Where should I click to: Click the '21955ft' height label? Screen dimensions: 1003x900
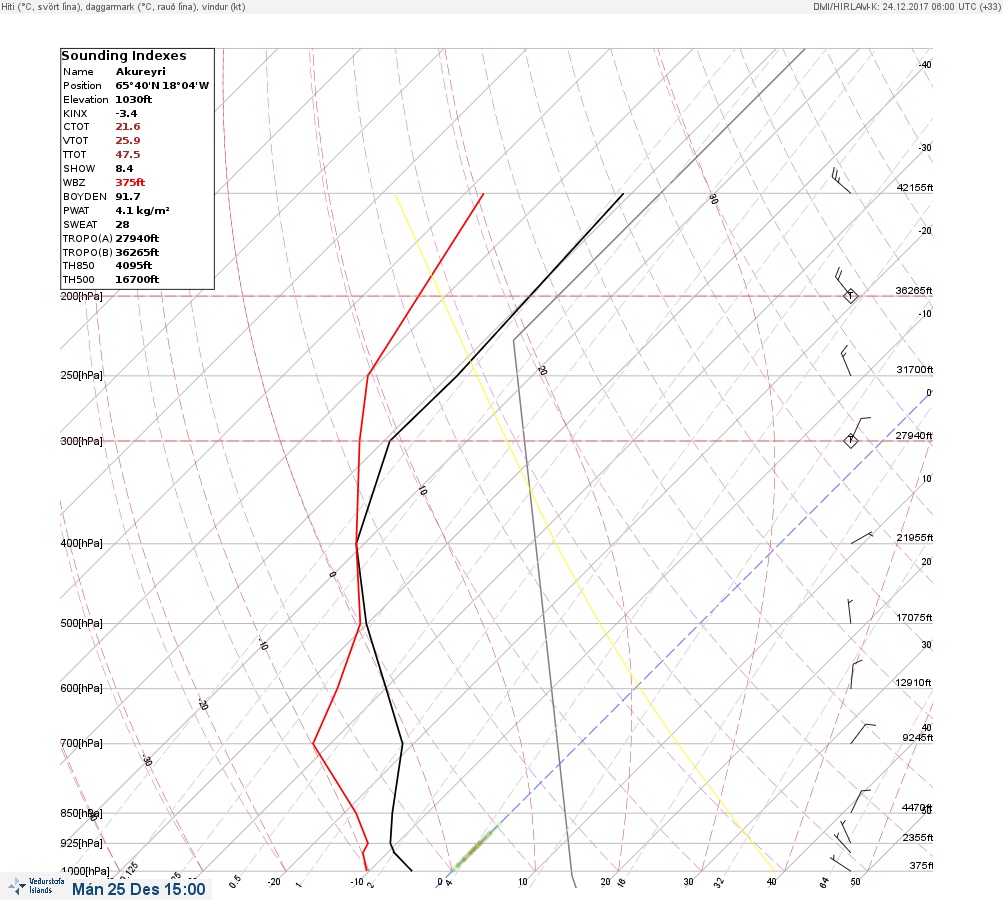click(915, 538)
